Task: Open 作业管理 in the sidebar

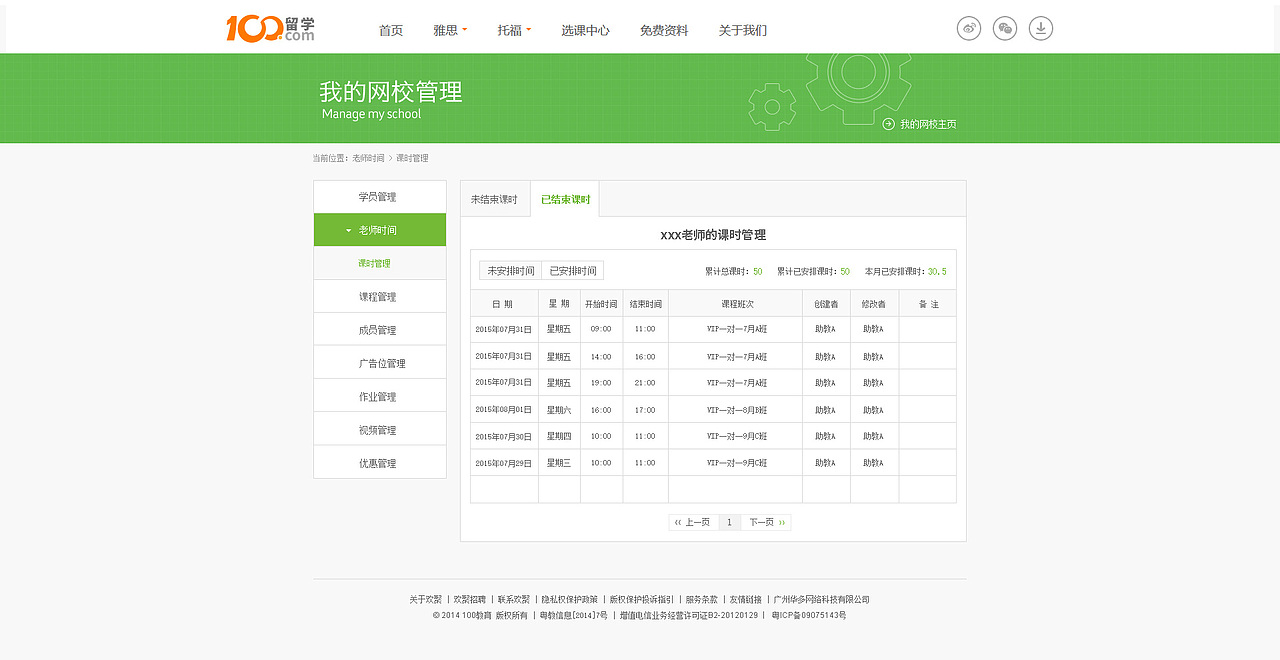Action: pyautogui.click(x=380, y=396)
